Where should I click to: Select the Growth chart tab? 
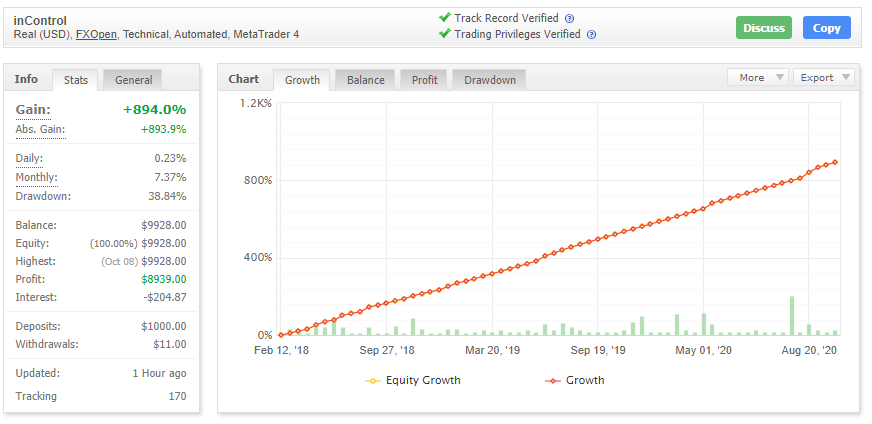[302, 80]
